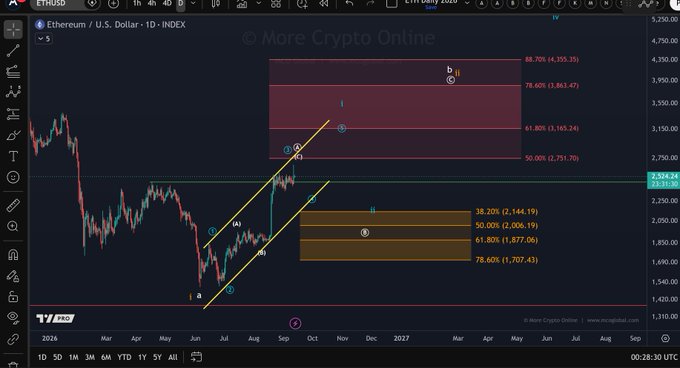
Task: Expand the ETH Daily 2026 layout dropdown
Action: pyautogui.click(x=467, y=3)
